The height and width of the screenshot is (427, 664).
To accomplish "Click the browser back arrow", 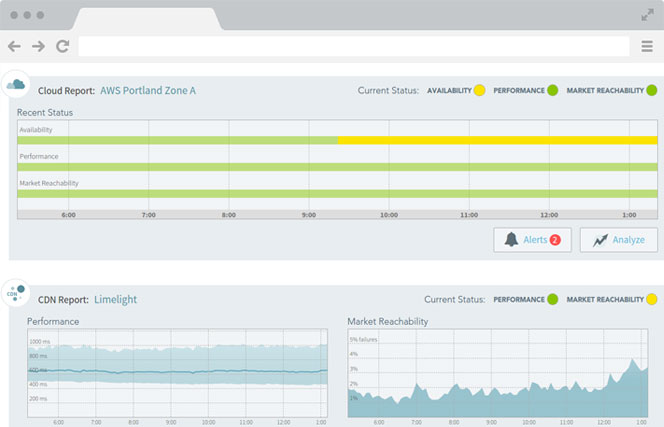I will [14, 46].
